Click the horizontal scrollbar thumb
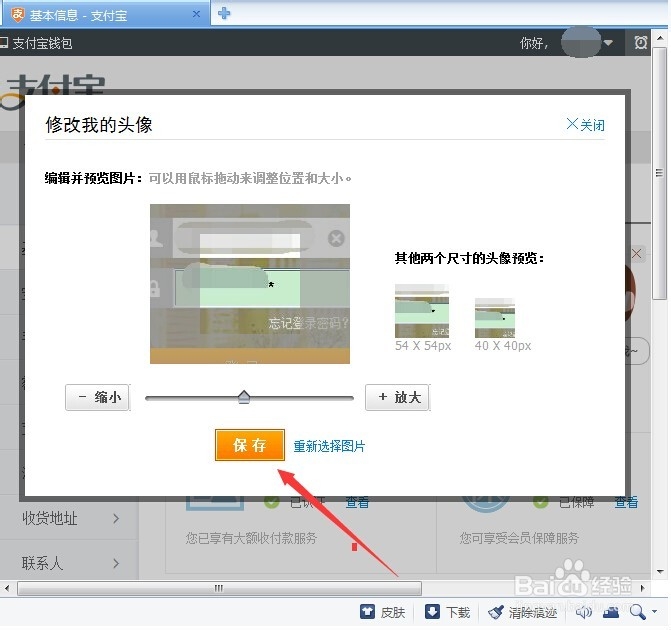The height and width of the screenshot is (630, 671). (x=219, y=588)
